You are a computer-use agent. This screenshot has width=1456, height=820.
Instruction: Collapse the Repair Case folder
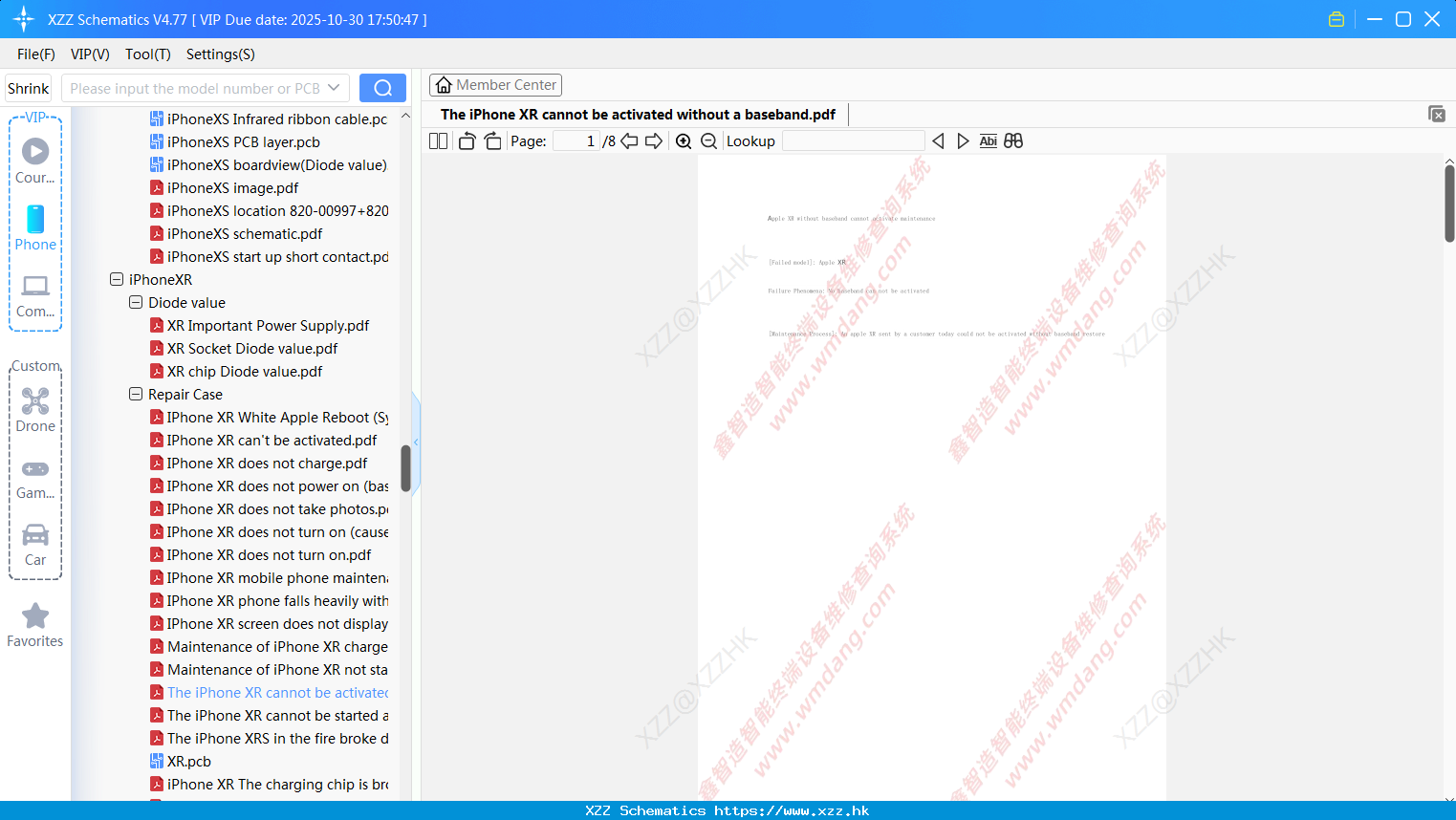tap(136, 394)
